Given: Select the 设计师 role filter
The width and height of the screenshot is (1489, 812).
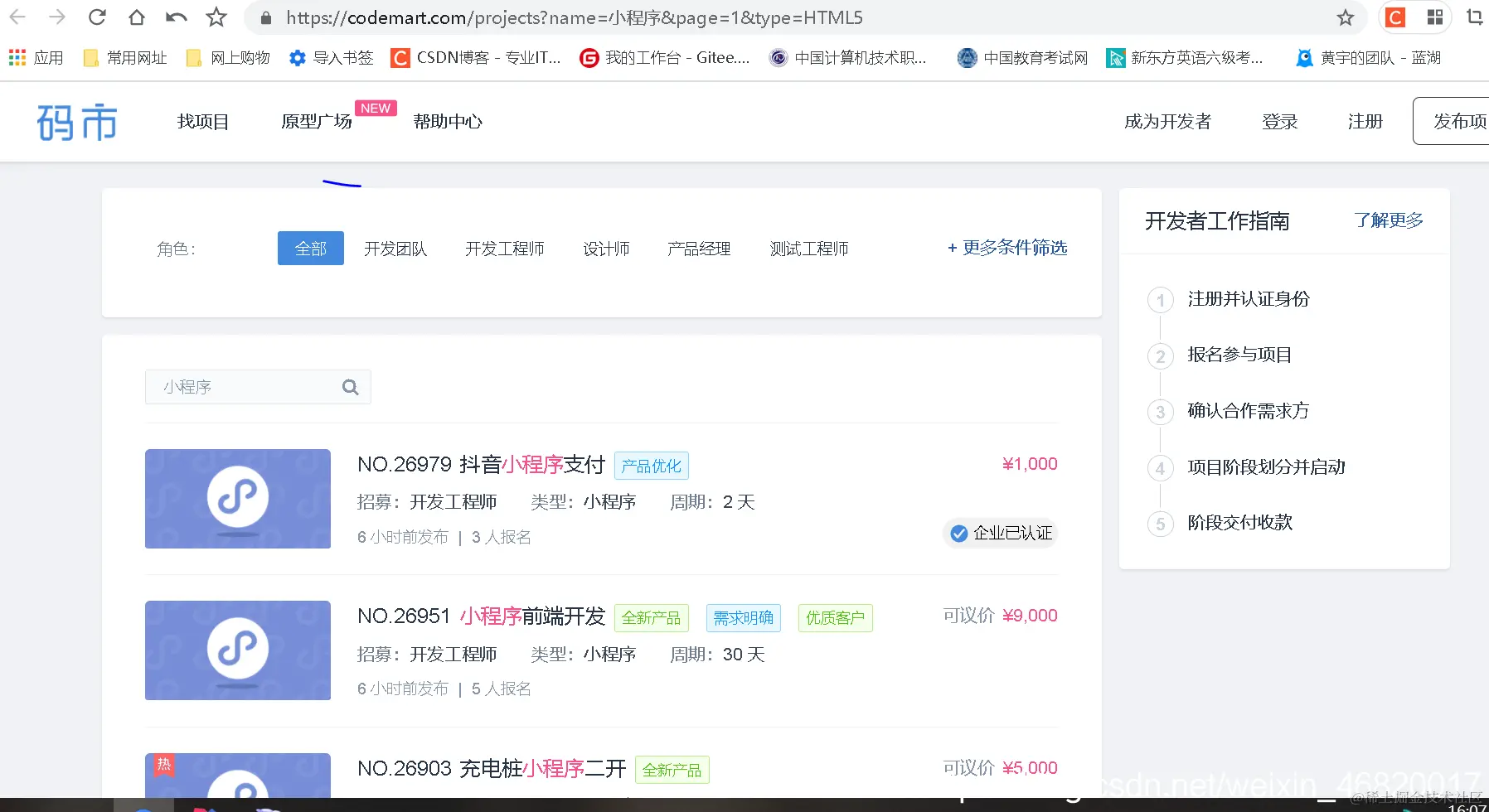Looking at the screenshot, I should coord(606,248).
